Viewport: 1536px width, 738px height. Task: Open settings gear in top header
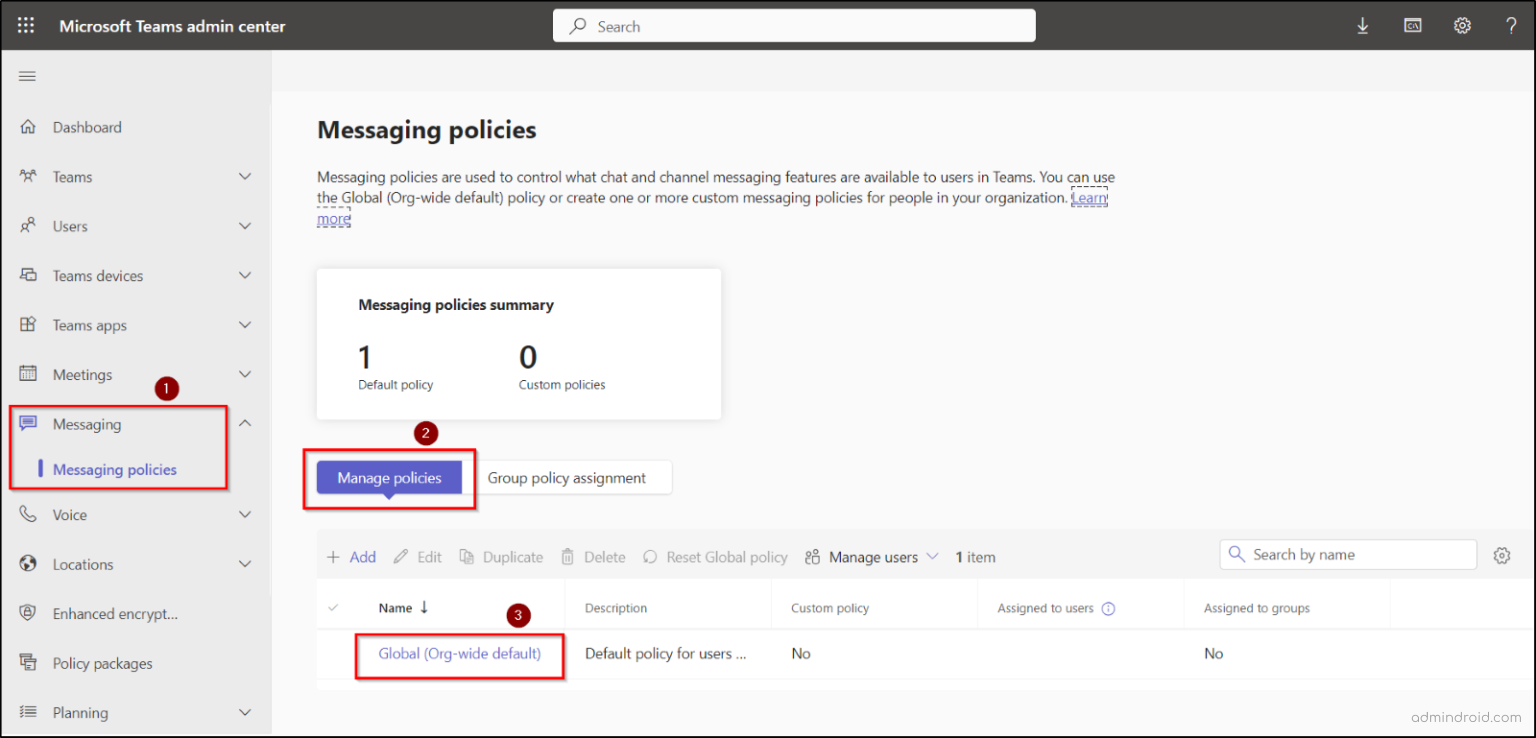(x=1462, y=26)
